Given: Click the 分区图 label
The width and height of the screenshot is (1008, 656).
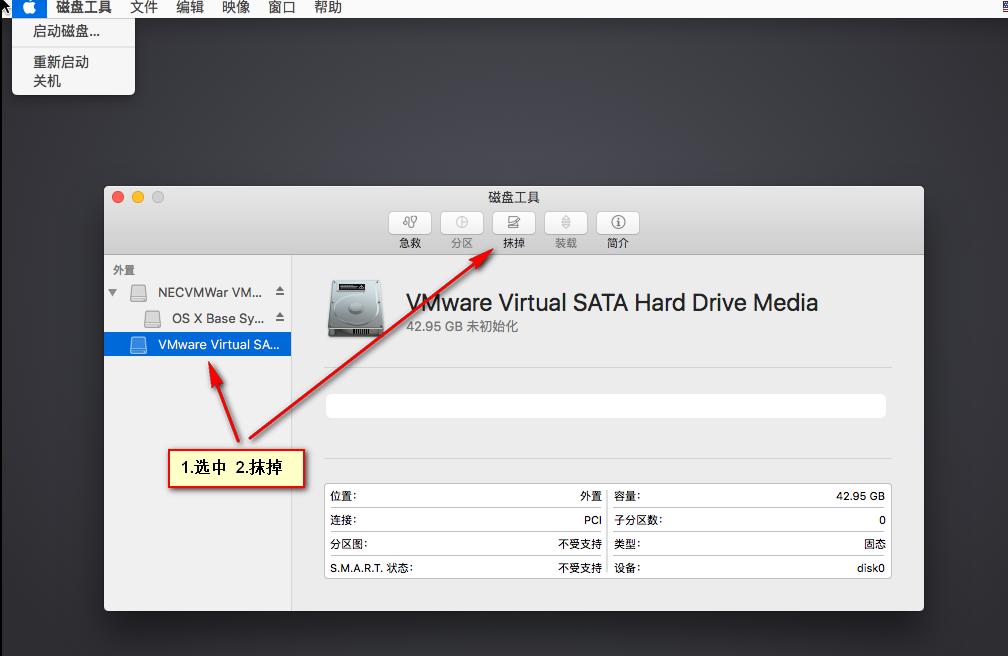Looking at the screenshot, I should (348, 544).
